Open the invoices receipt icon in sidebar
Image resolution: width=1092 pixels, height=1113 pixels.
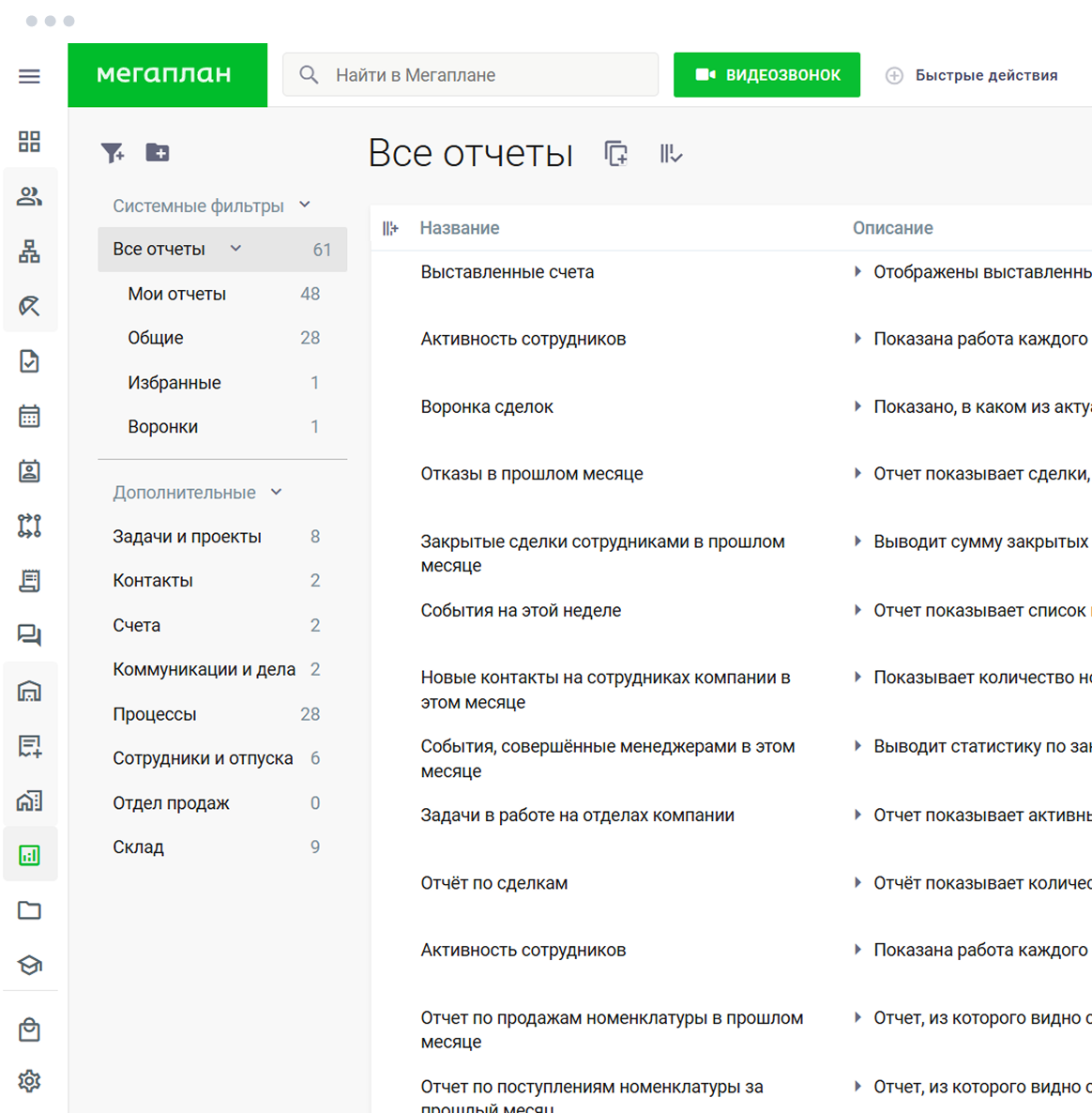pyautogui.click(x=29, y=581)
